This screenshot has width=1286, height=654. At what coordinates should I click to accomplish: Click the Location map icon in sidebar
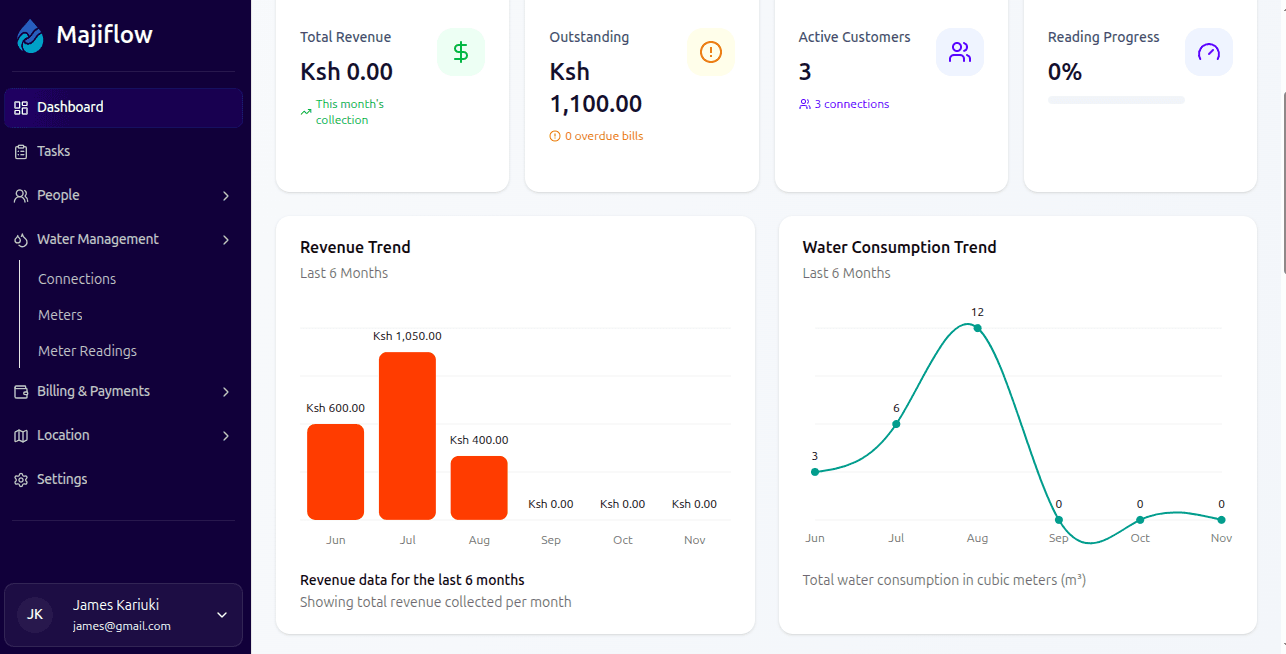tap(21, 436)
